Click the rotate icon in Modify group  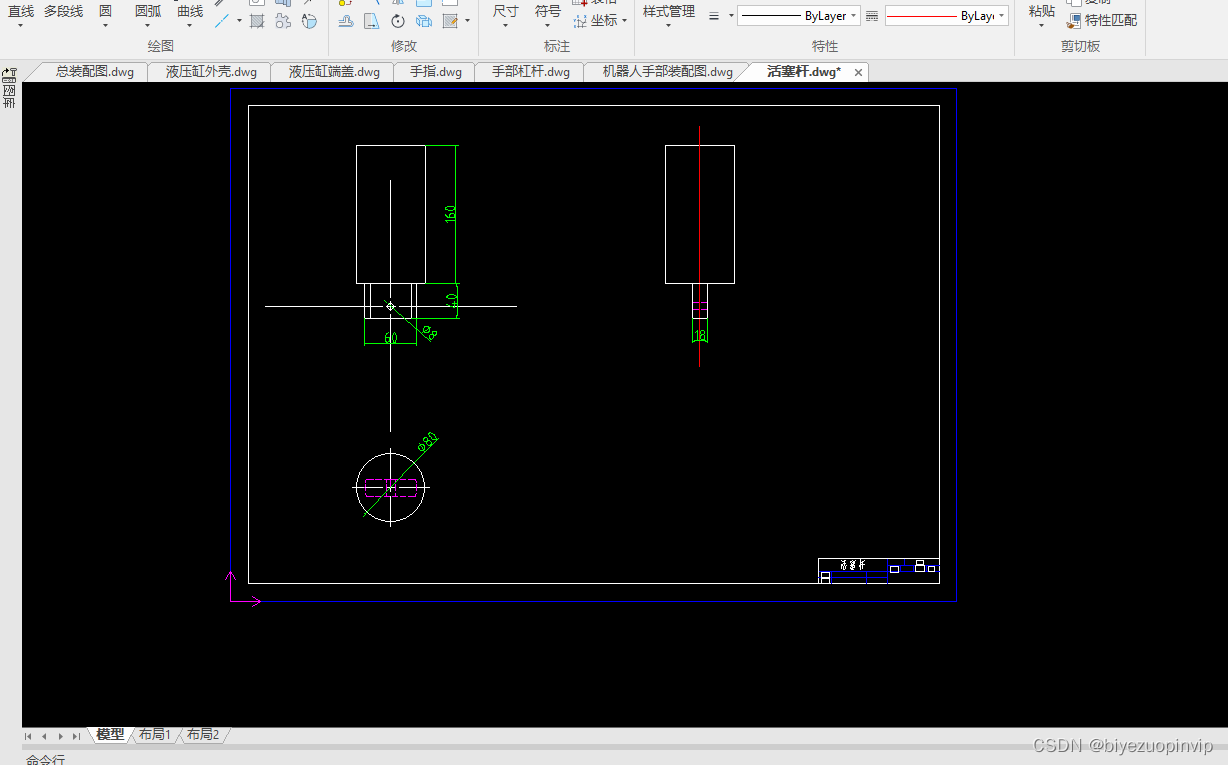point(398,21)
